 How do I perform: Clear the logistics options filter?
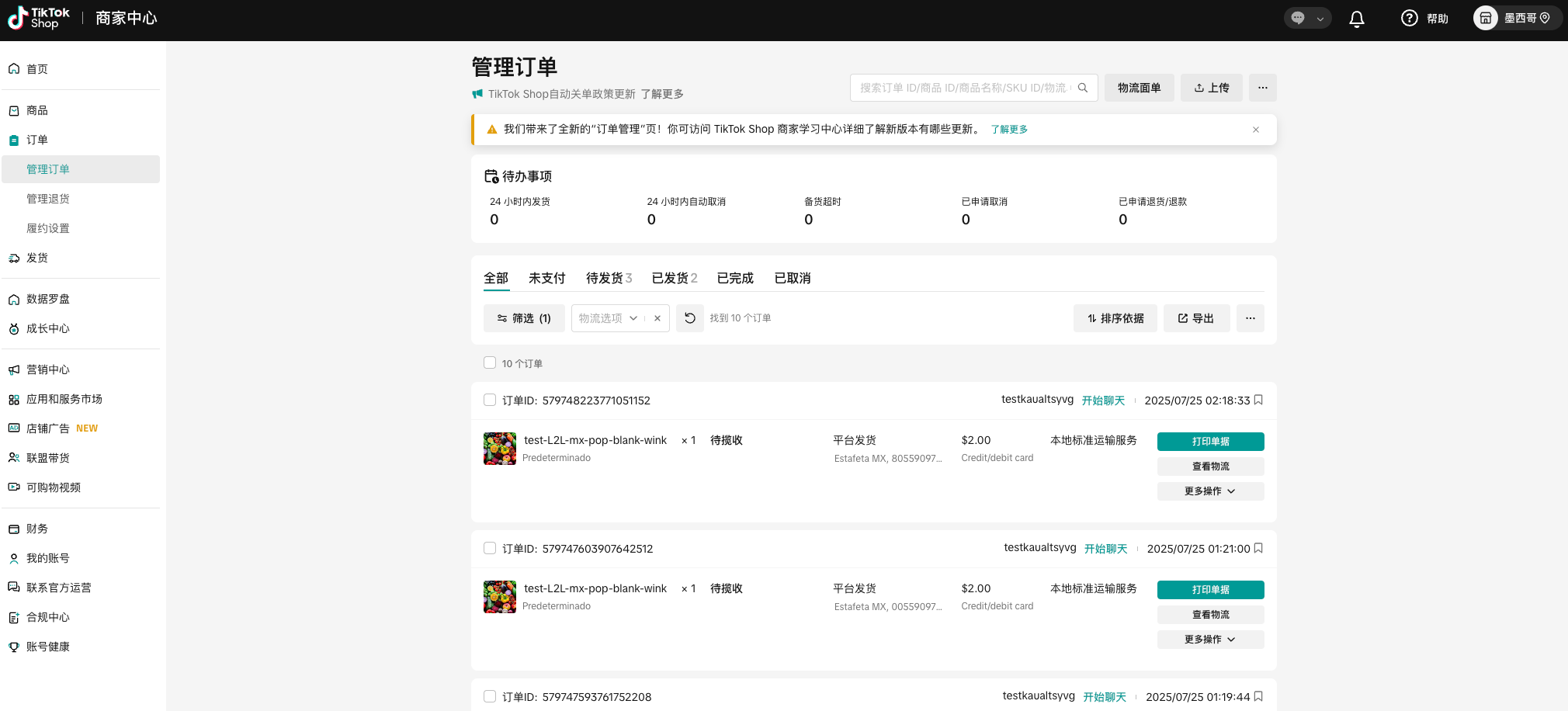(657, 318)
